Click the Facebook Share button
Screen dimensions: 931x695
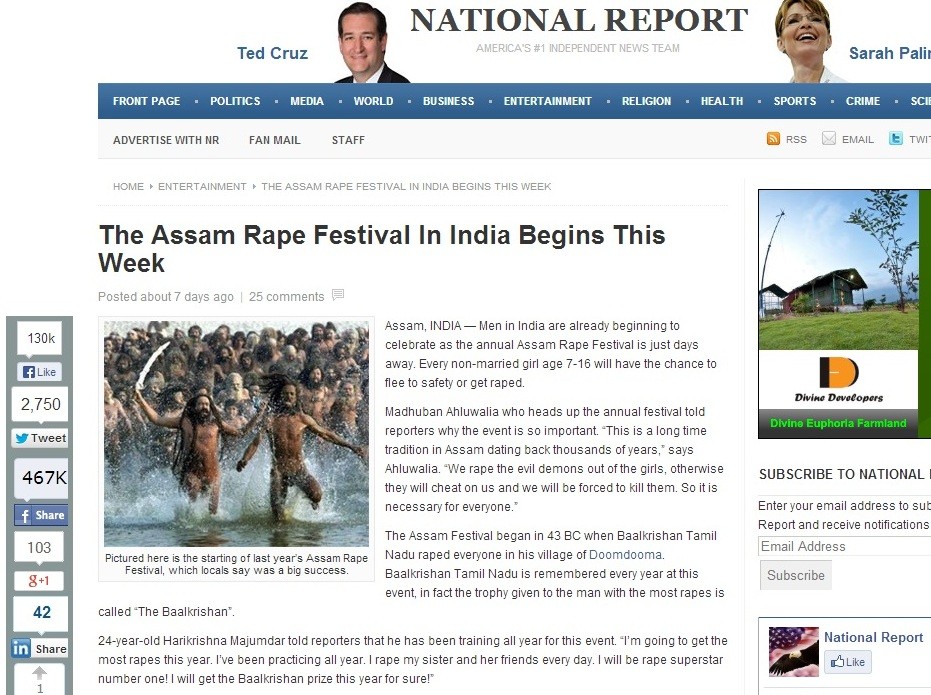[x=40, y=515]
